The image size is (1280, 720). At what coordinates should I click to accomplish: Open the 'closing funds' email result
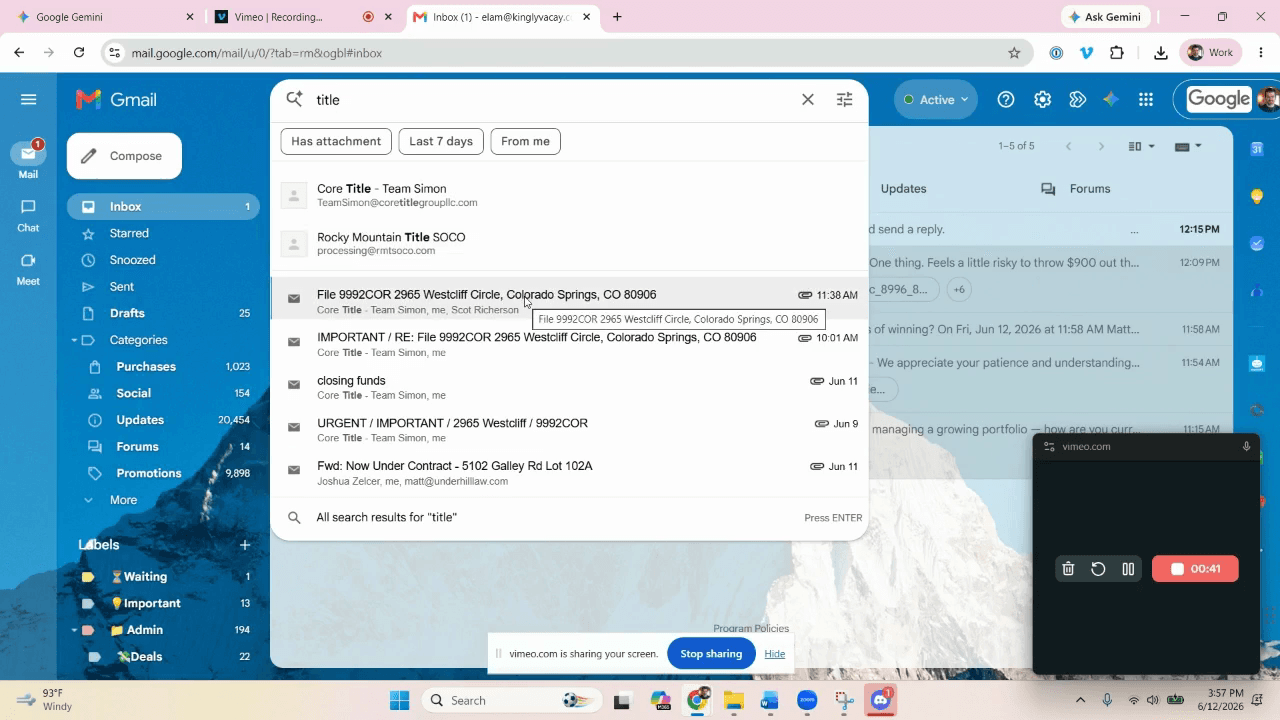(569, 387)
